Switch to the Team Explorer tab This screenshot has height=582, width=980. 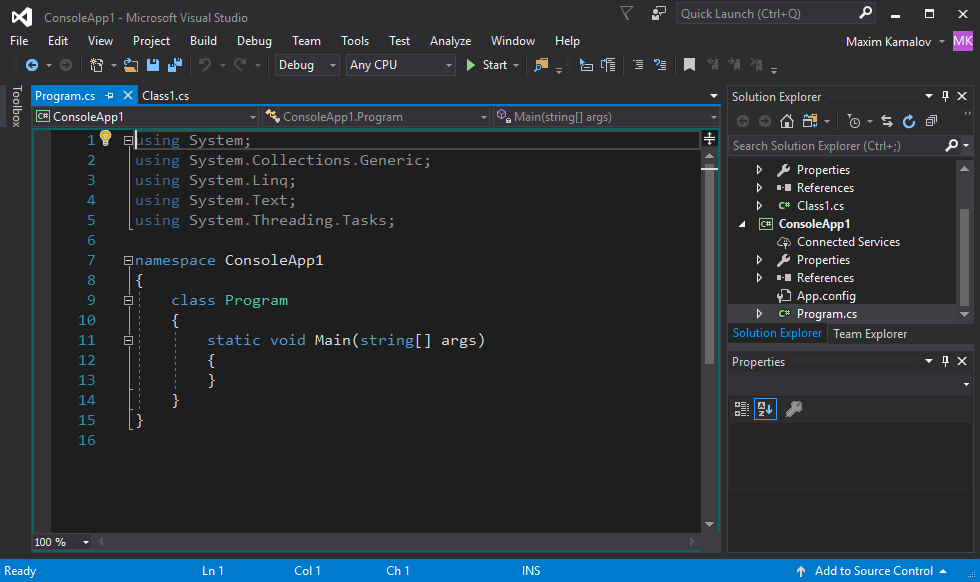point(870,334)
